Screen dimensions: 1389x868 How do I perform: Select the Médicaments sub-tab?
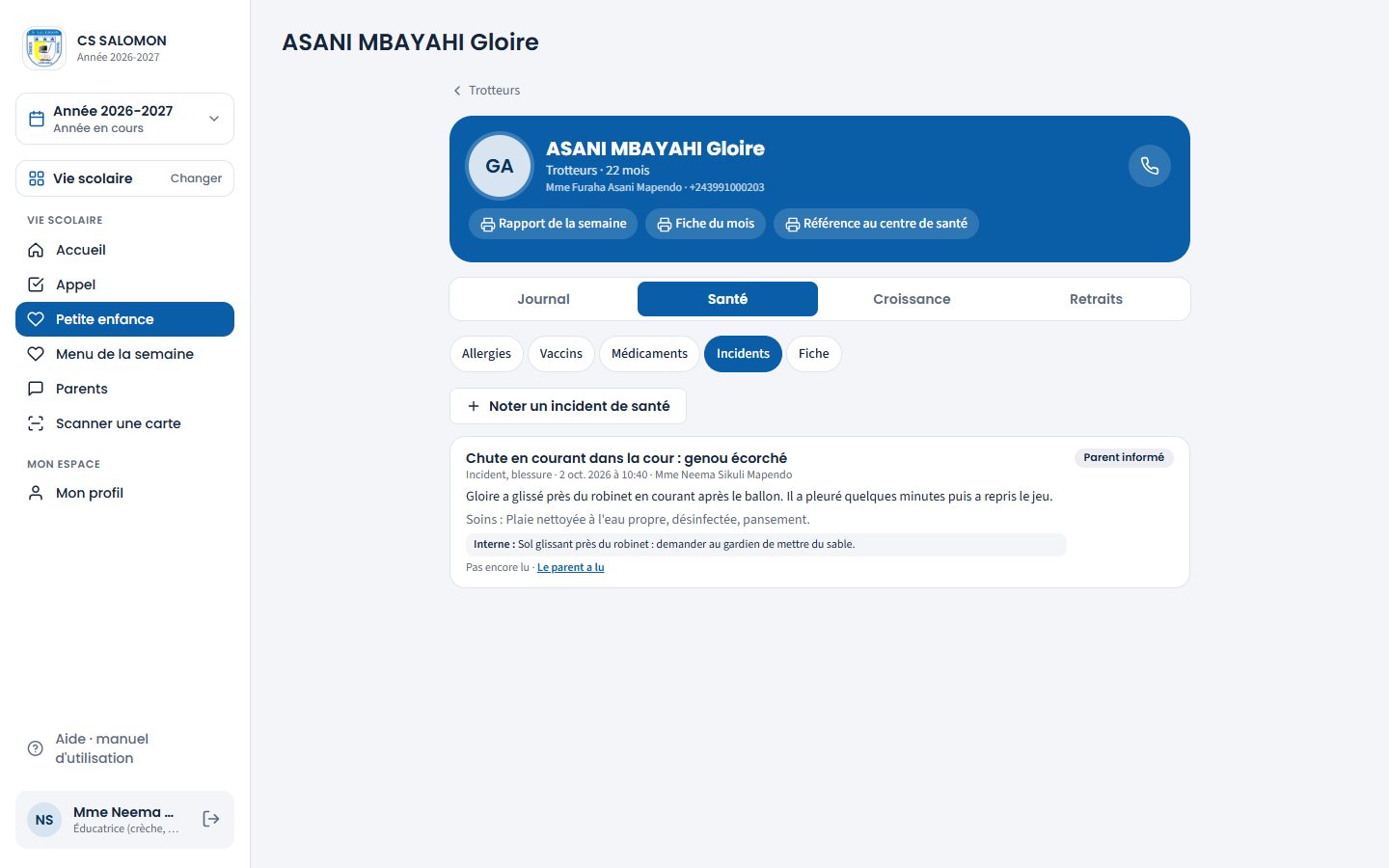649,354
